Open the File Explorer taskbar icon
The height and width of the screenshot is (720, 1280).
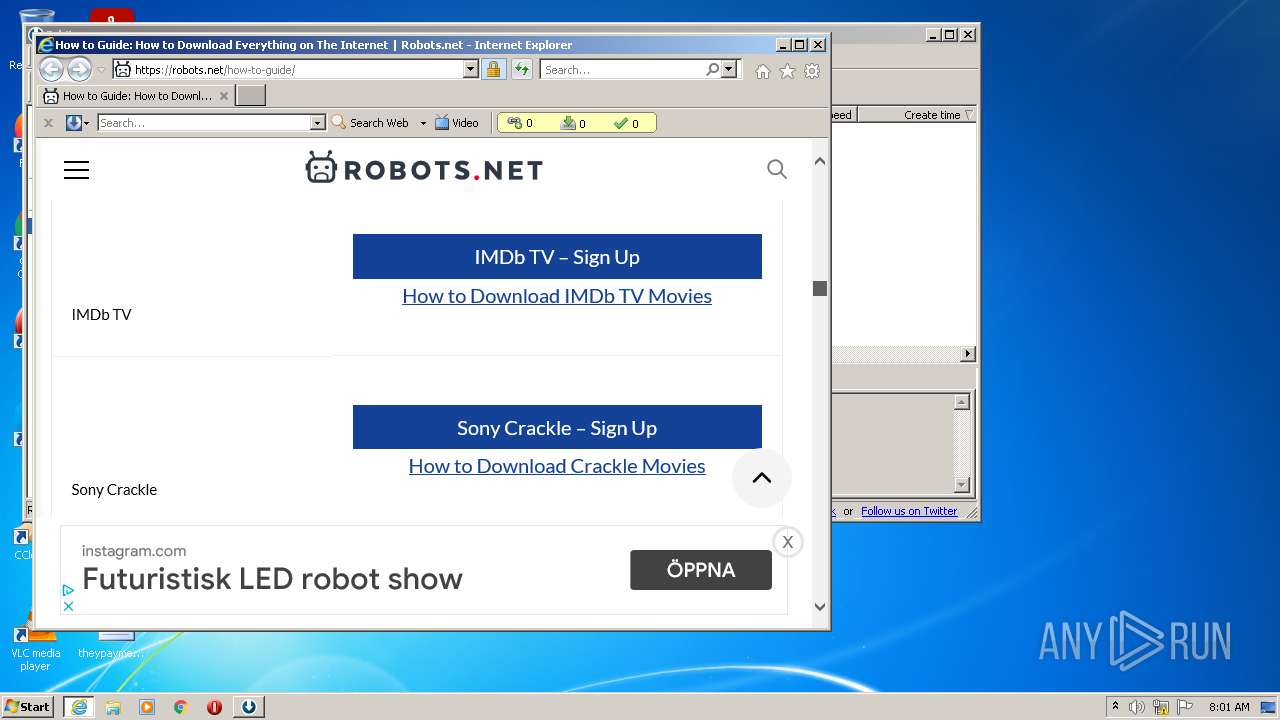113,707
